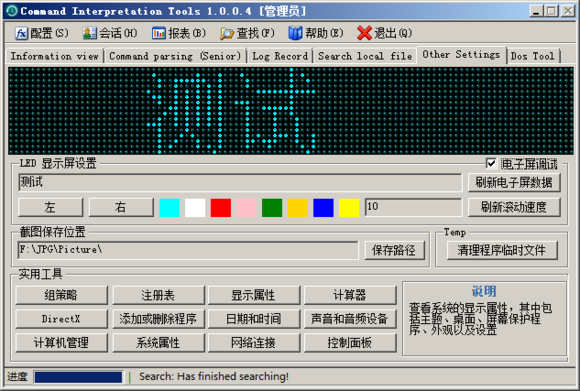This screenshot has height=391, width=580.
Task: Click the scroll speed field showing 10
Action: [x=414, y=207]
